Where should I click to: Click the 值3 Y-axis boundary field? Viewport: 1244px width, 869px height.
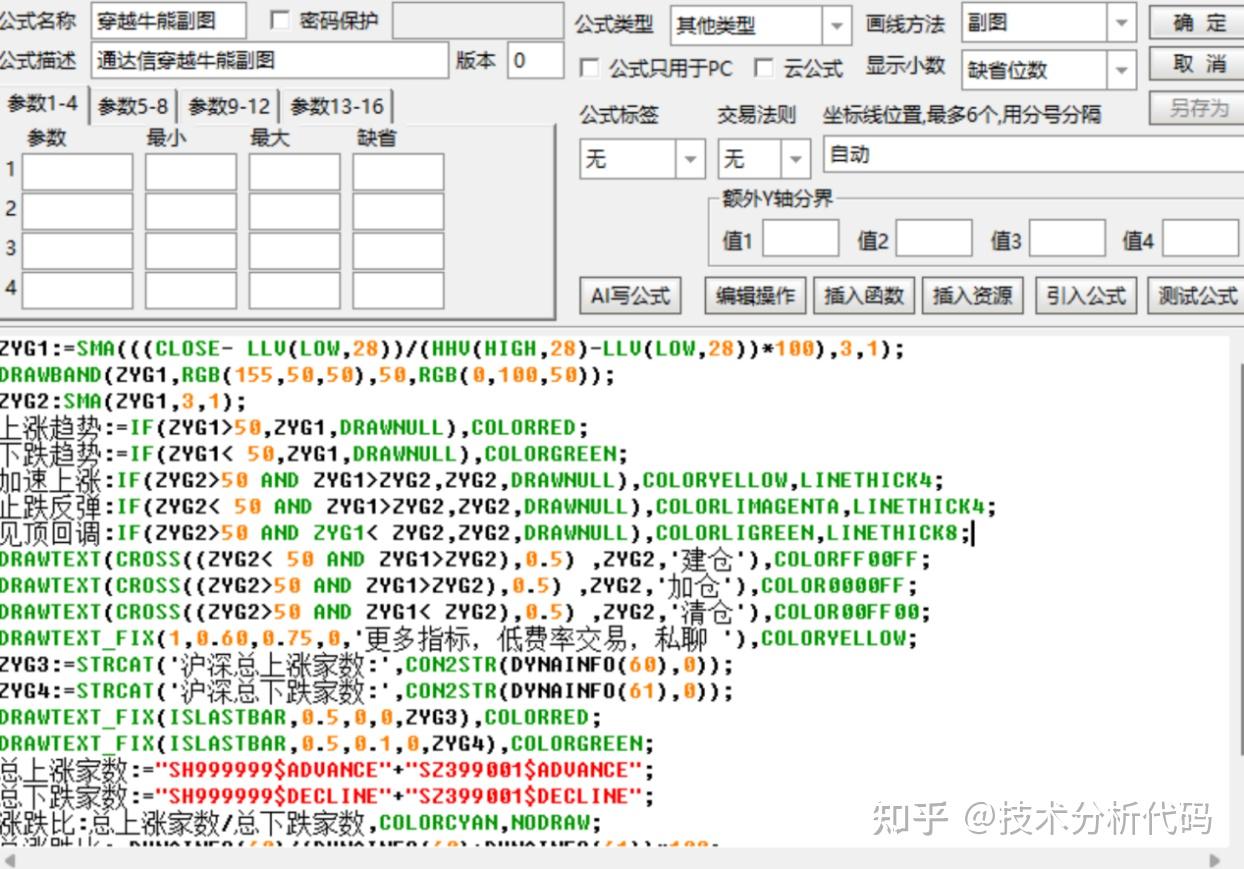1067,239
